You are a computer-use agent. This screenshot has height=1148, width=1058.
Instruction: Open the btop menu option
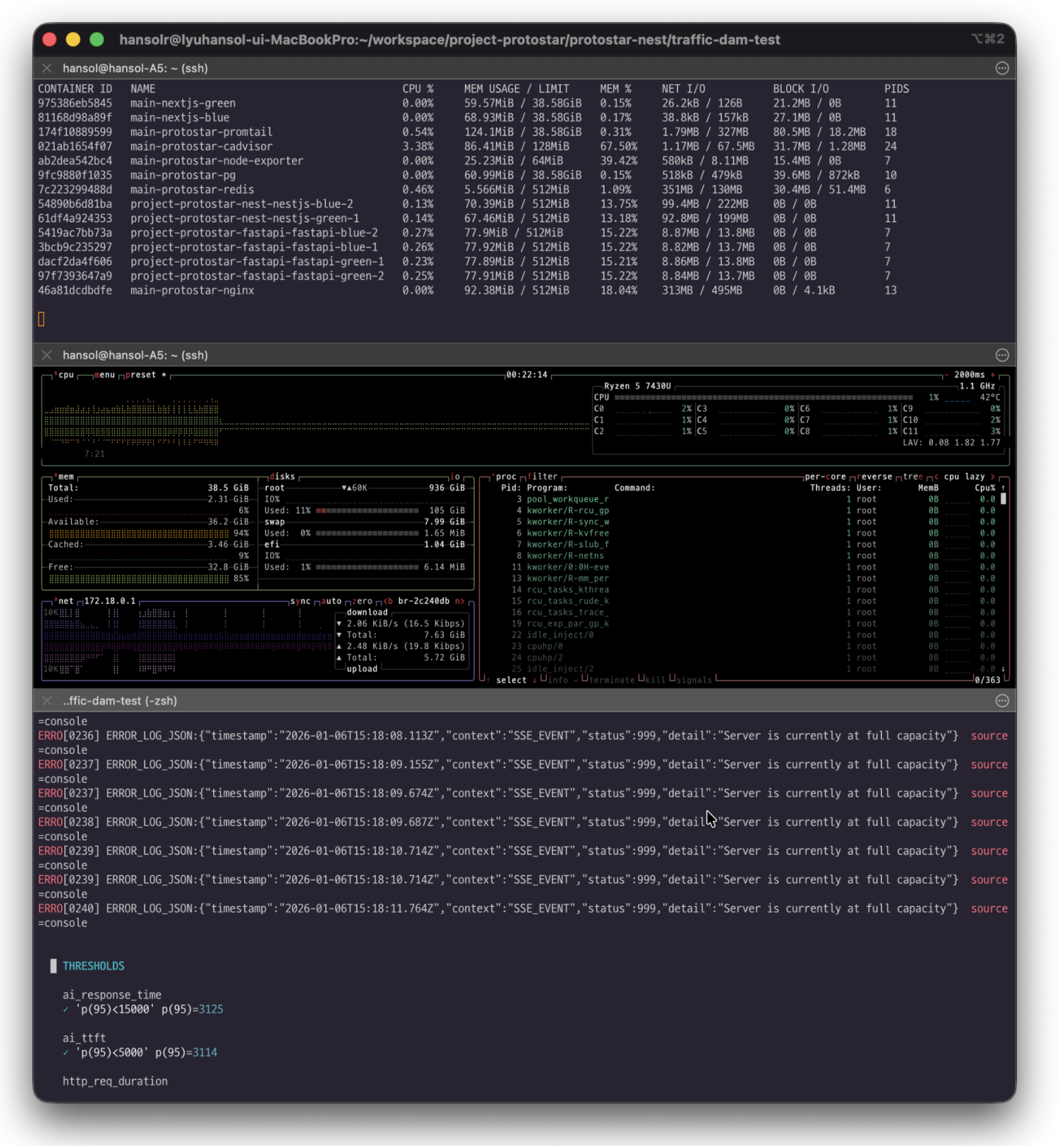click(x=104, y=375)
